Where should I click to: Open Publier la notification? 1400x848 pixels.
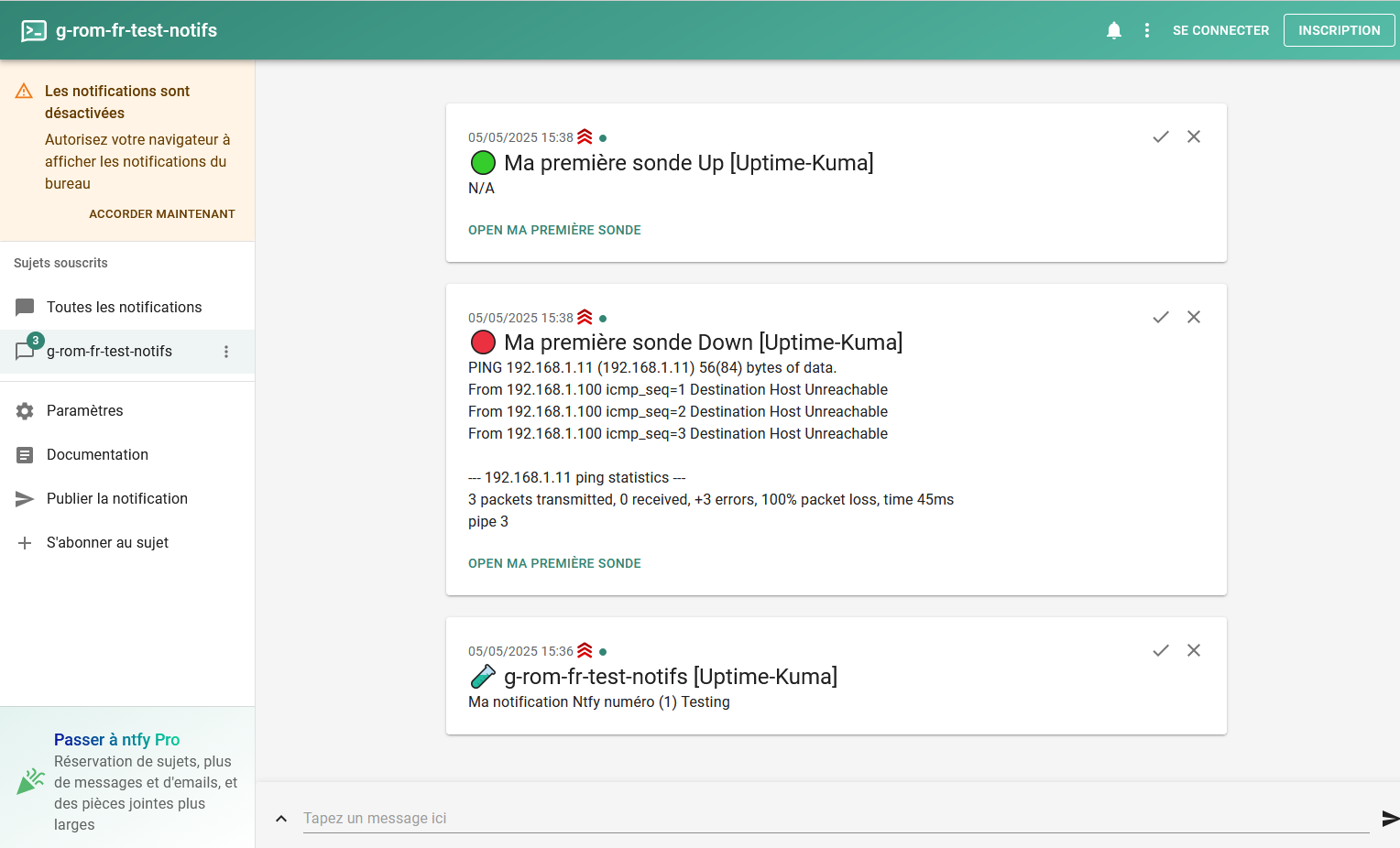127,499
